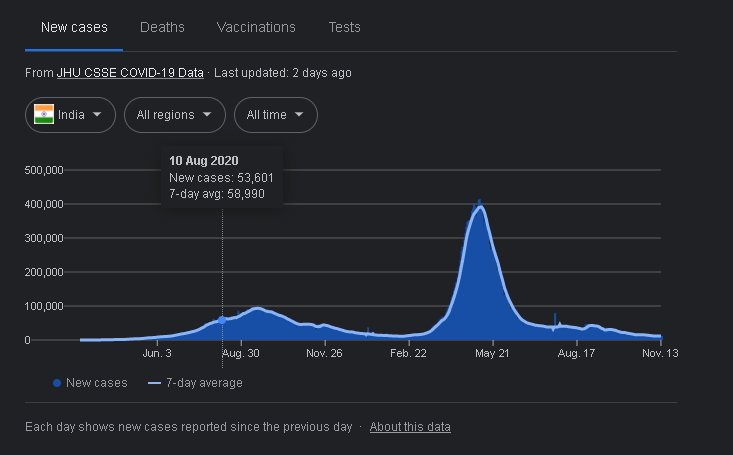Click the Feb. 22 x-axis date label
Screen dimensions: 733x455
pyautogui.click(x=408, y=353)
